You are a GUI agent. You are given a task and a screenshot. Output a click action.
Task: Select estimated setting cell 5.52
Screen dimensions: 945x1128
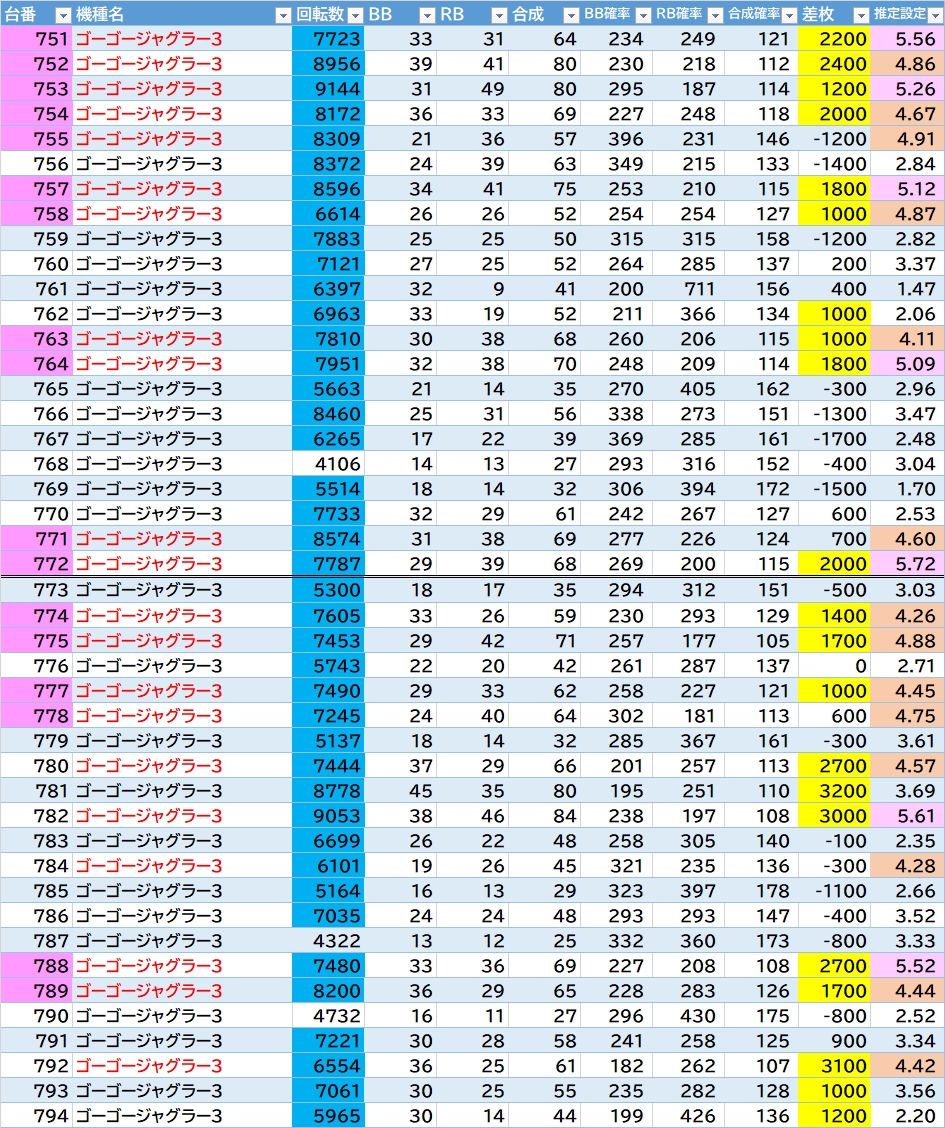pyautogui.click(x=907, y=966)
